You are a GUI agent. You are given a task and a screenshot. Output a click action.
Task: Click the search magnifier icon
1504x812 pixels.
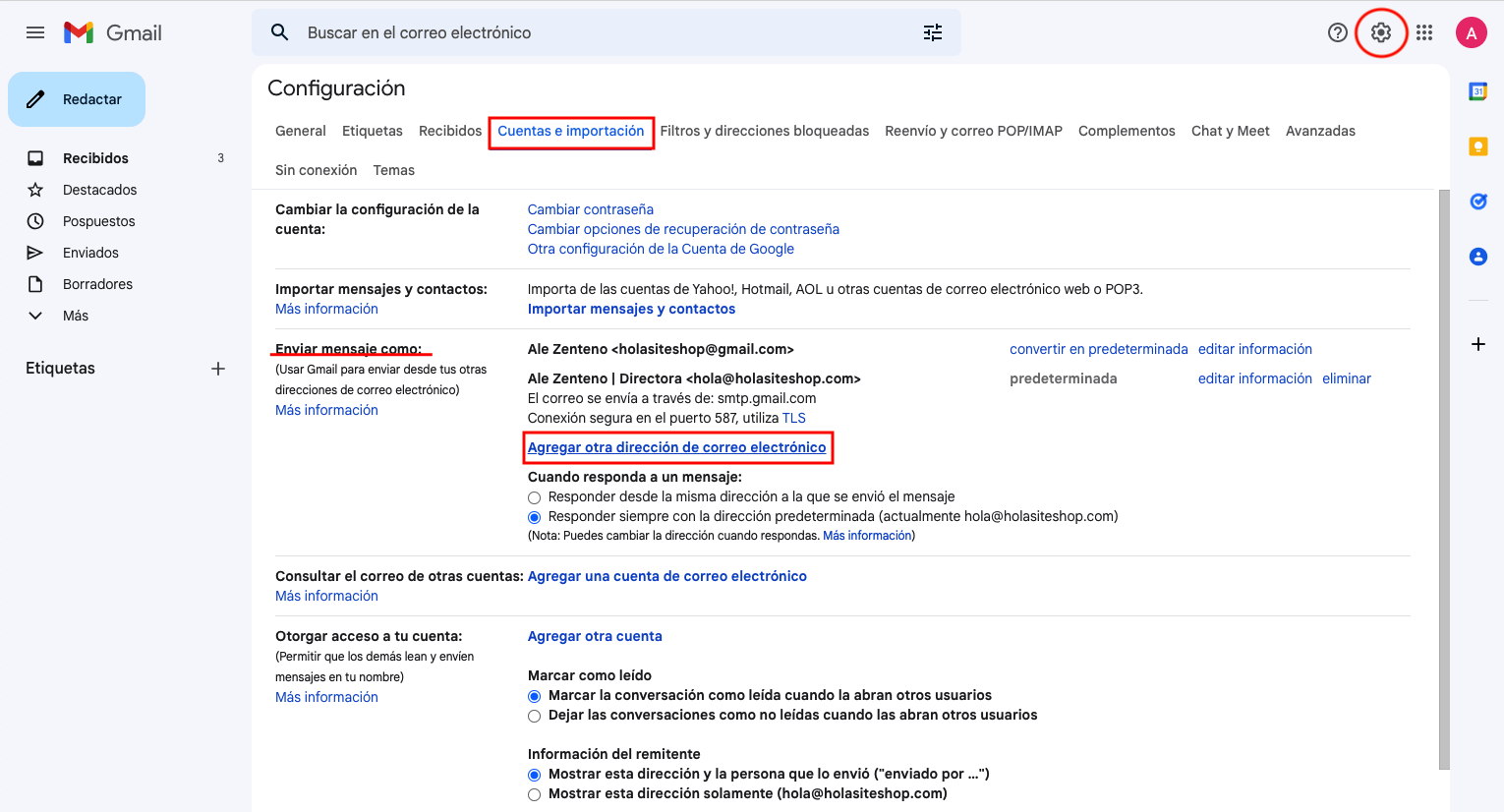click(280, 32)
